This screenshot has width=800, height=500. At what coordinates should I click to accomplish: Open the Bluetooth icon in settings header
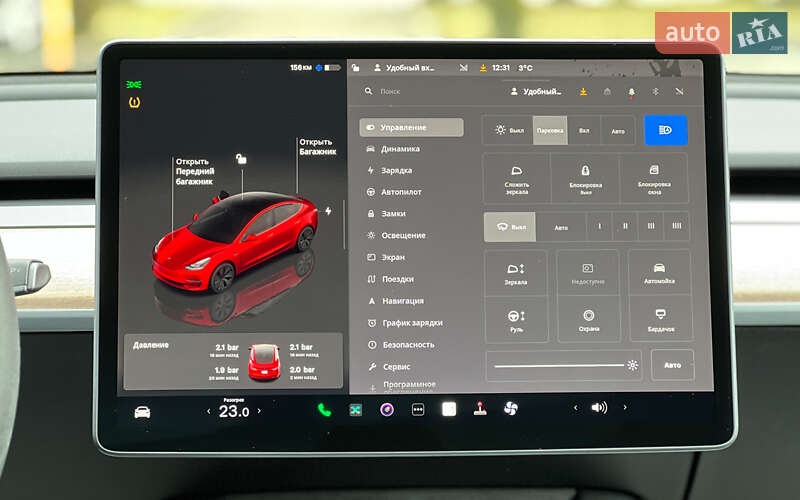(656, 91)
